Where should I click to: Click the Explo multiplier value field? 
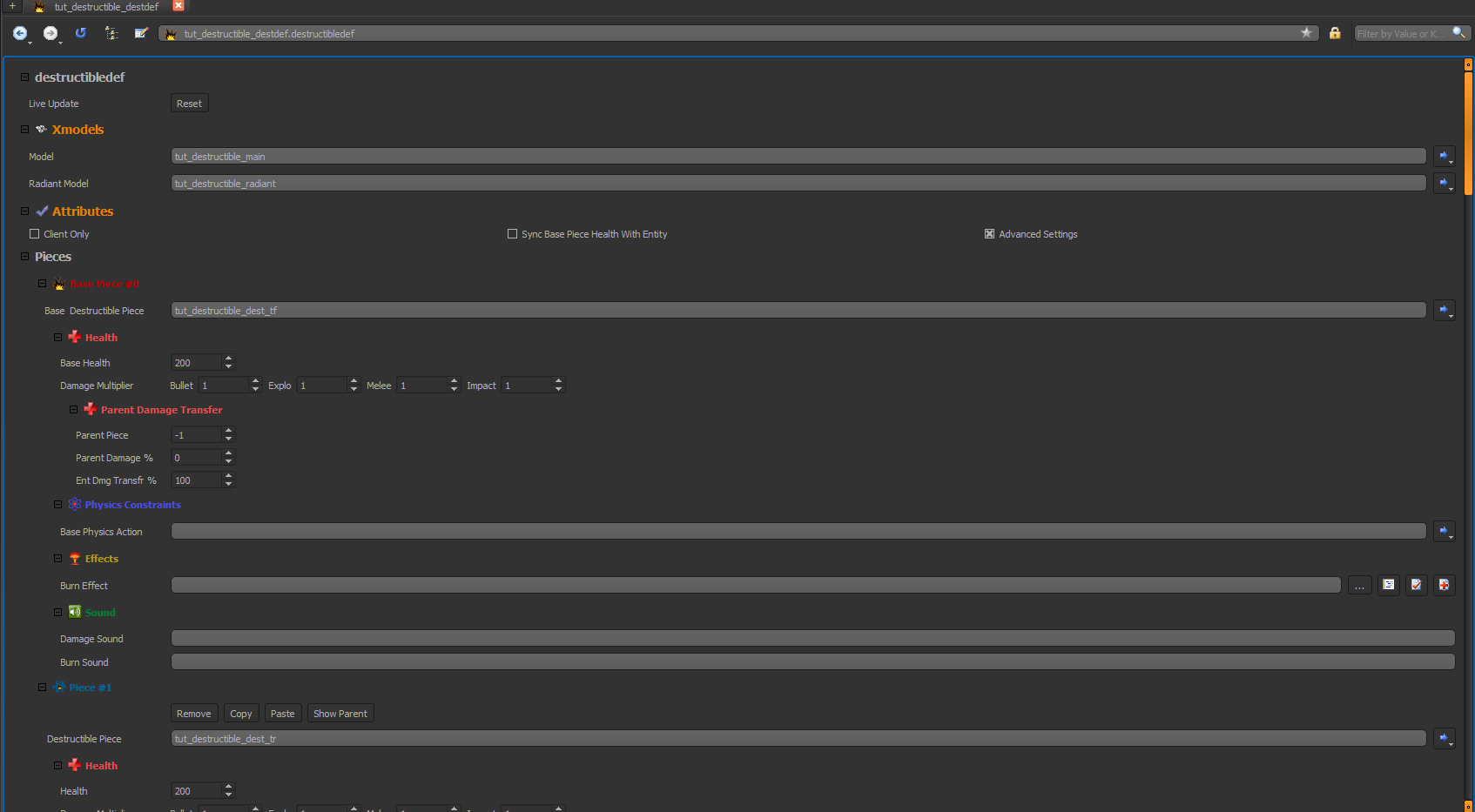point(322,386)
